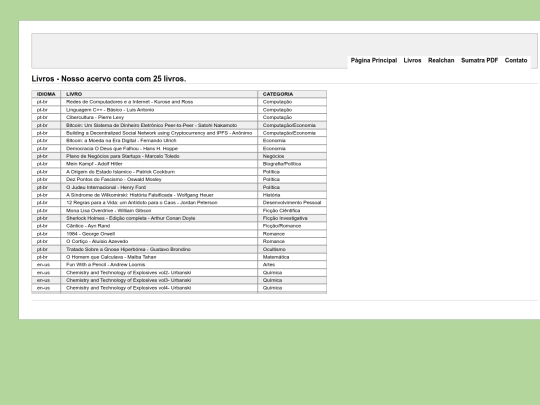
Task: Select 'Chemistry and Technology of Explosives vol4'
Action: (128, 288)
